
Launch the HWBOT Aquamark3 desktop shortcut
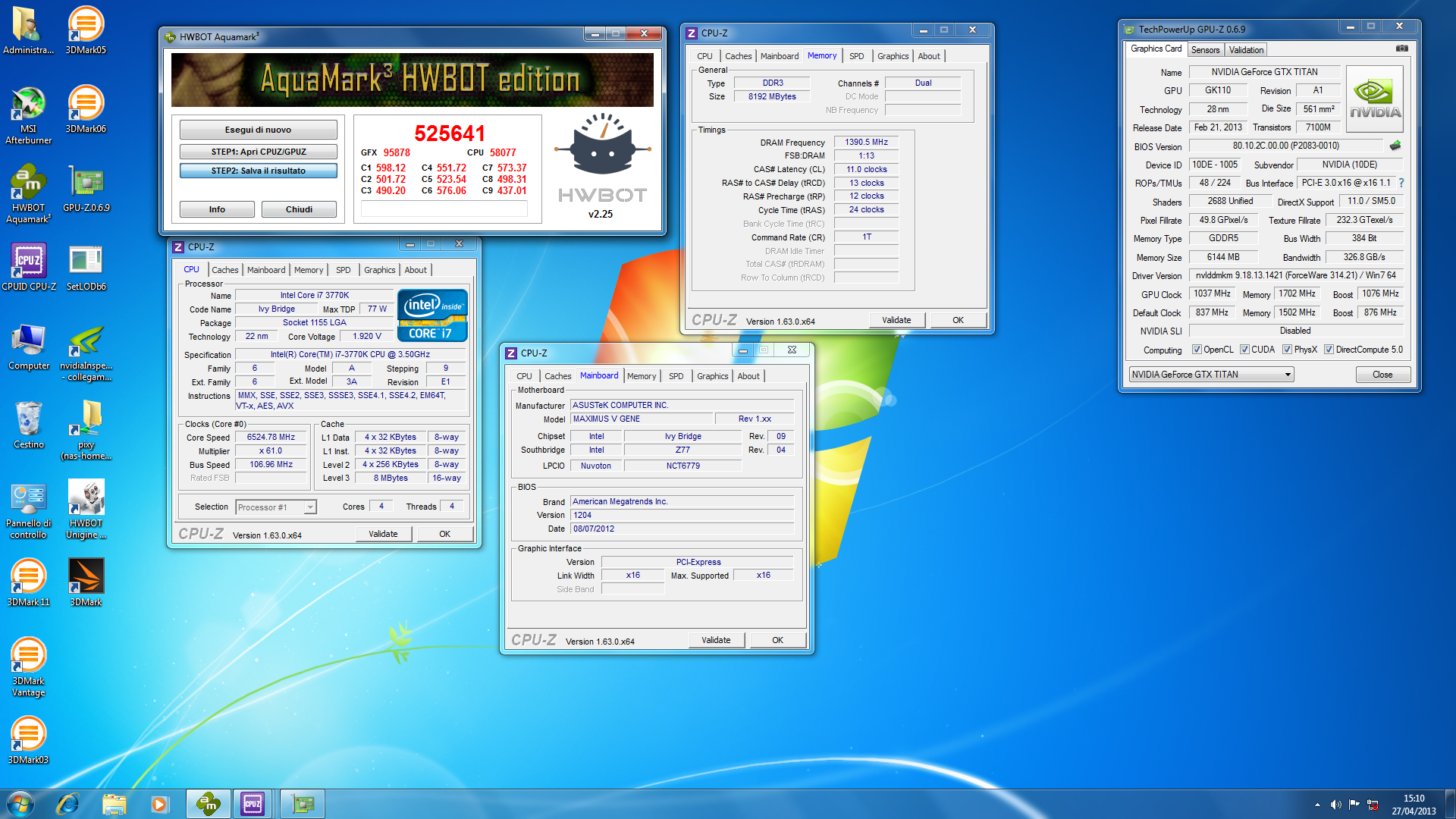28,194
